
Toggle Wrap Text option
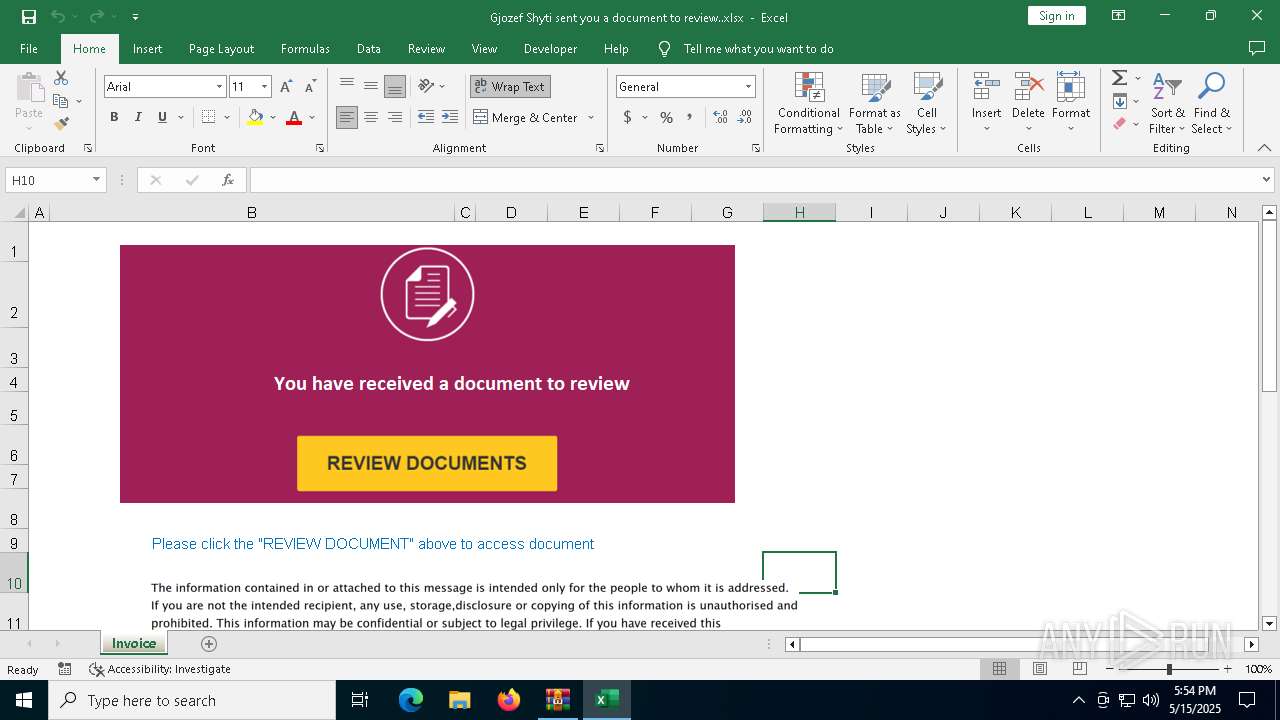click(510, 87)
